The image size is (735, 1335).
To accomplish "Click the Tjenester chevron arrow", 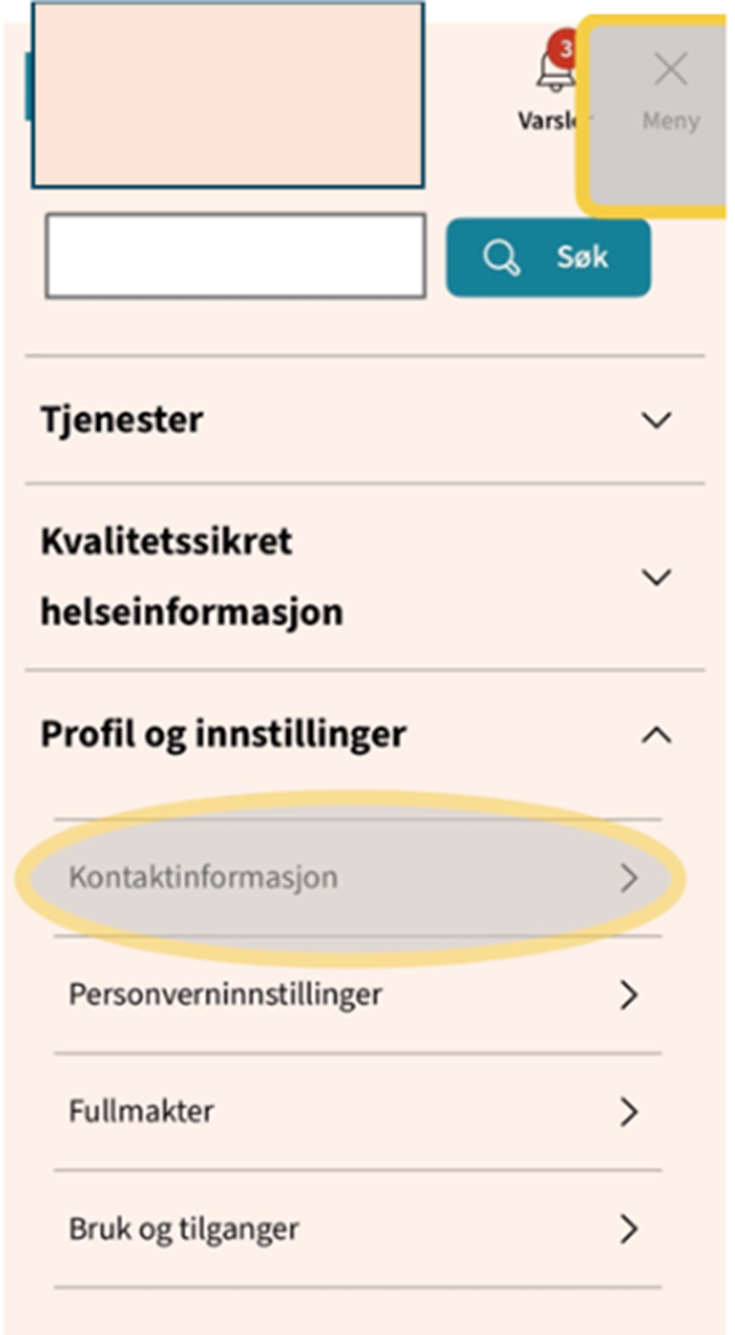I will pos(656,420).
